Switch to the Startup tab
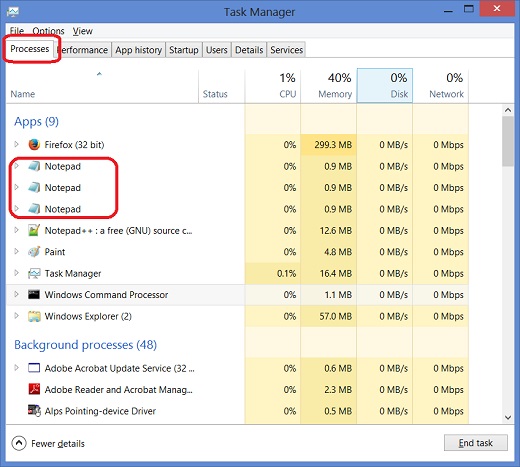The height and width of the screenshot is (467, 520). [184, 50]
